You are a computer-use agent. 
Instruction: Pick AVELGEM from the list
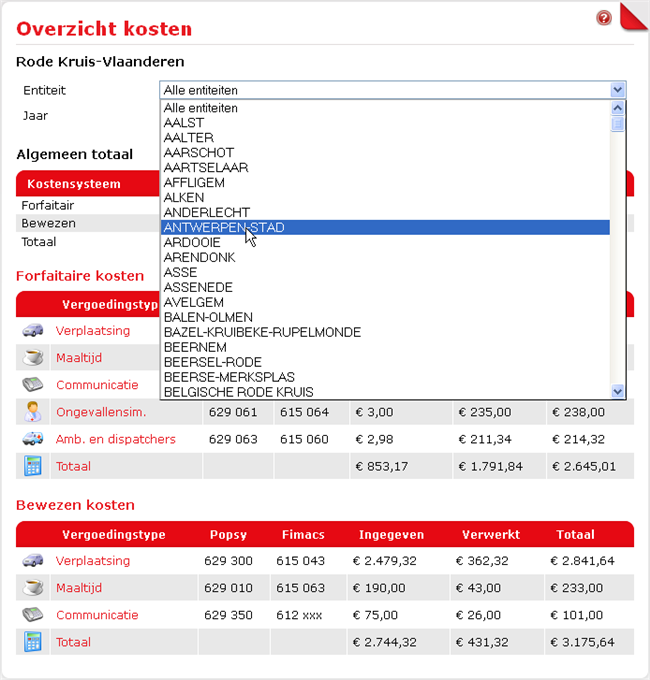tap(385, 302)
